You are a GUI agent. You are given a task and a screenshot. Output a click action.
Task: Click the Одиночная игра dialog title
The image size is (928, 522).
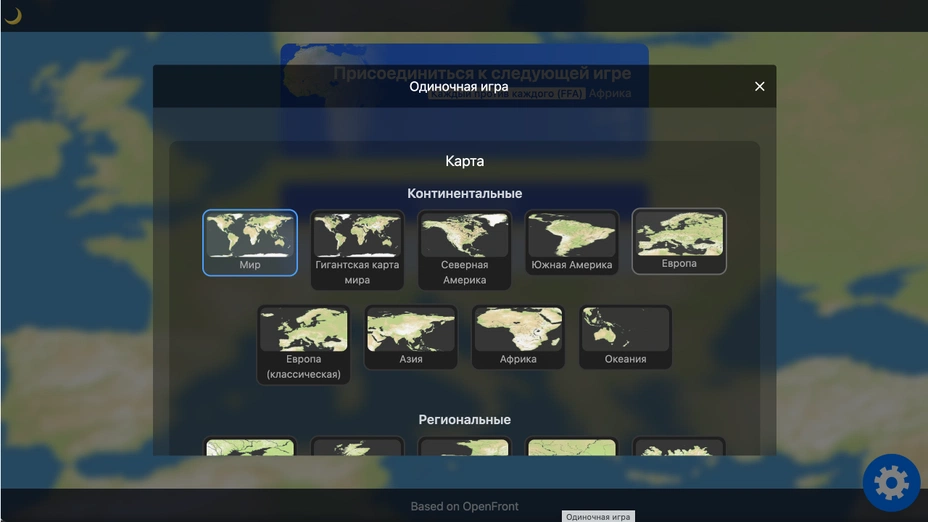click(x=458, y=87)
